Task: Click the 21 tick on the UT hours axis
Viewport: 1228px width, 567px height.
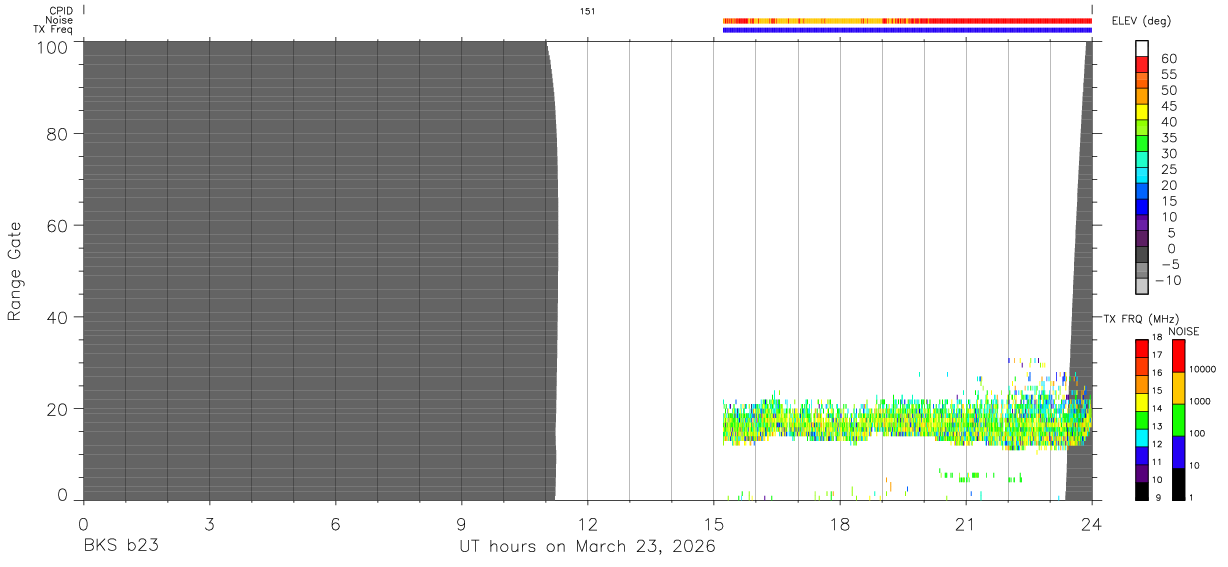Action: (x=965, y=523)
